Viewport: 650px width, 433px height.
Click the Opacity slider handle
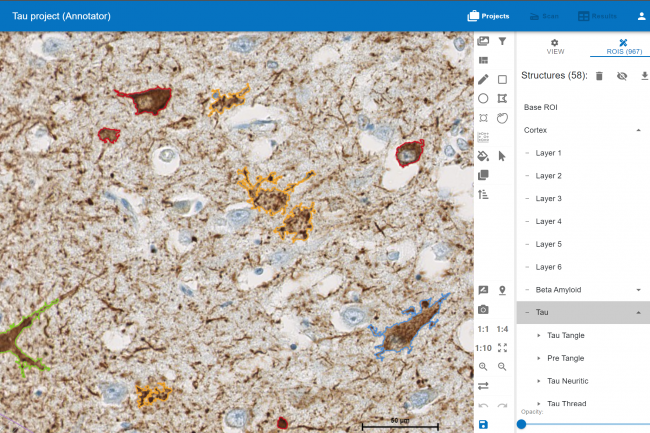coord(521,424)
